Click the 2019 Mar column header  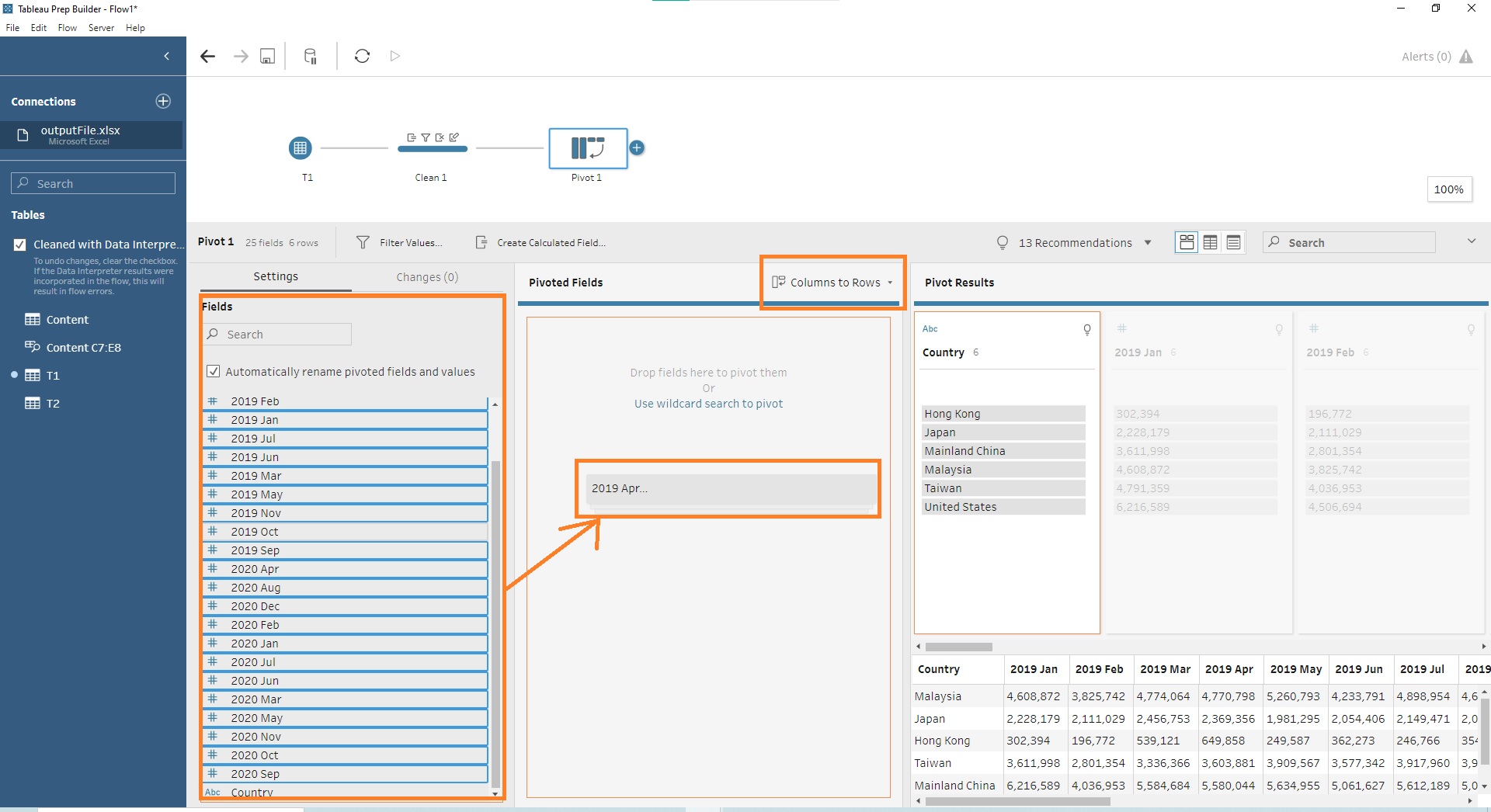[x=1165, y=669]
